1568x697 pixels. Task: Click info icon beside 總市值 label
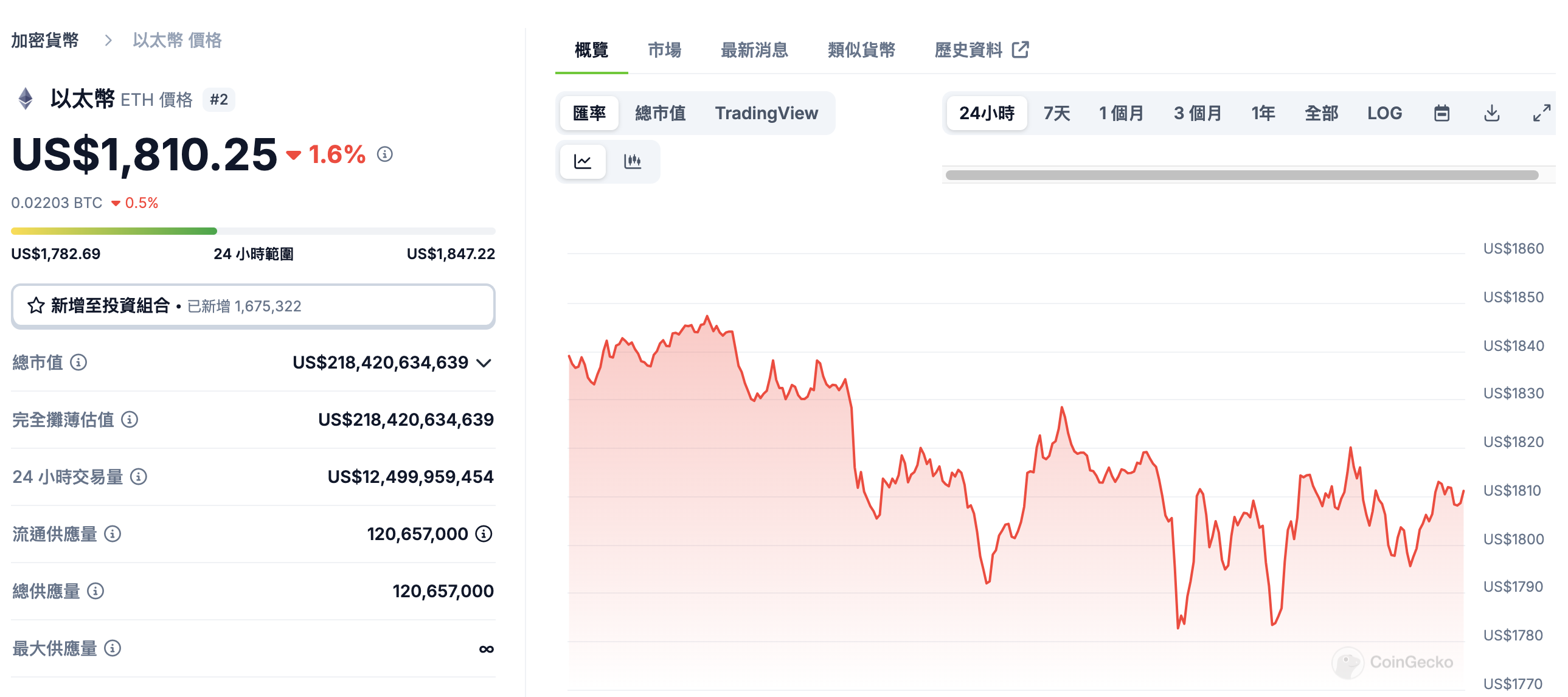click(78, 363)
